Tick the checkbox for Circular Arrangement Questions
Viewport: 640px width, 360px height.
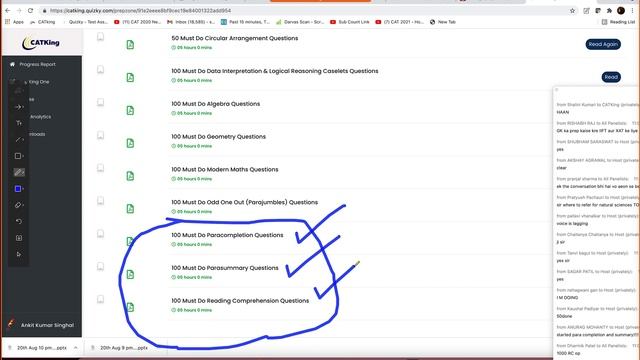click(100, 37)
